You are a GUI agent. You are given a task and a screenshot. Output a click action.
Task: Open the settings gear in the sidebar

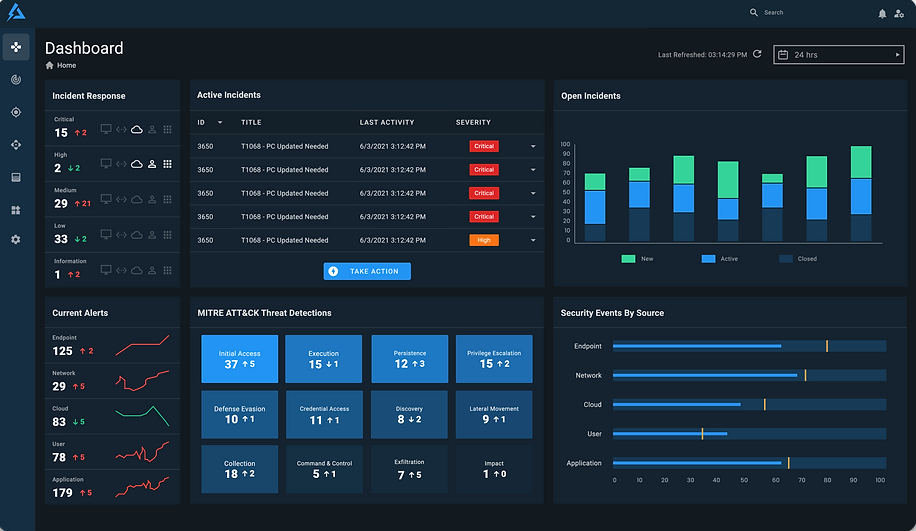tap(16, 240)
